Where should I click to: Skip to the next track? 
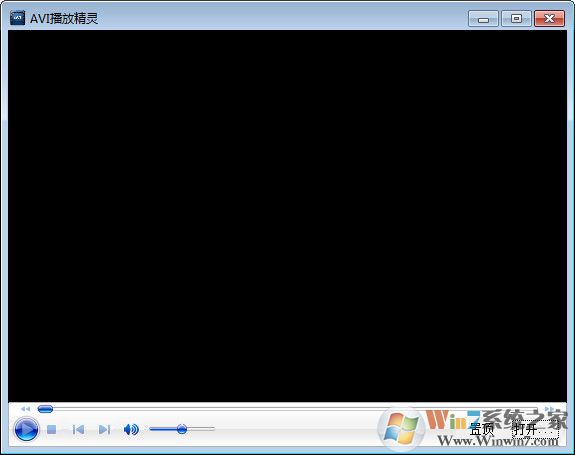pos(105,429)
